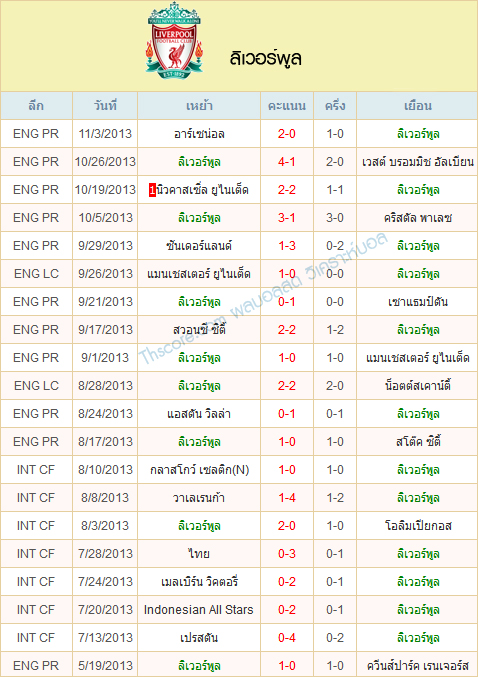This screenshot has width=478, height=677.
Task: Click score 2-0 in the 11/3/2013 row
Action: 287,134
